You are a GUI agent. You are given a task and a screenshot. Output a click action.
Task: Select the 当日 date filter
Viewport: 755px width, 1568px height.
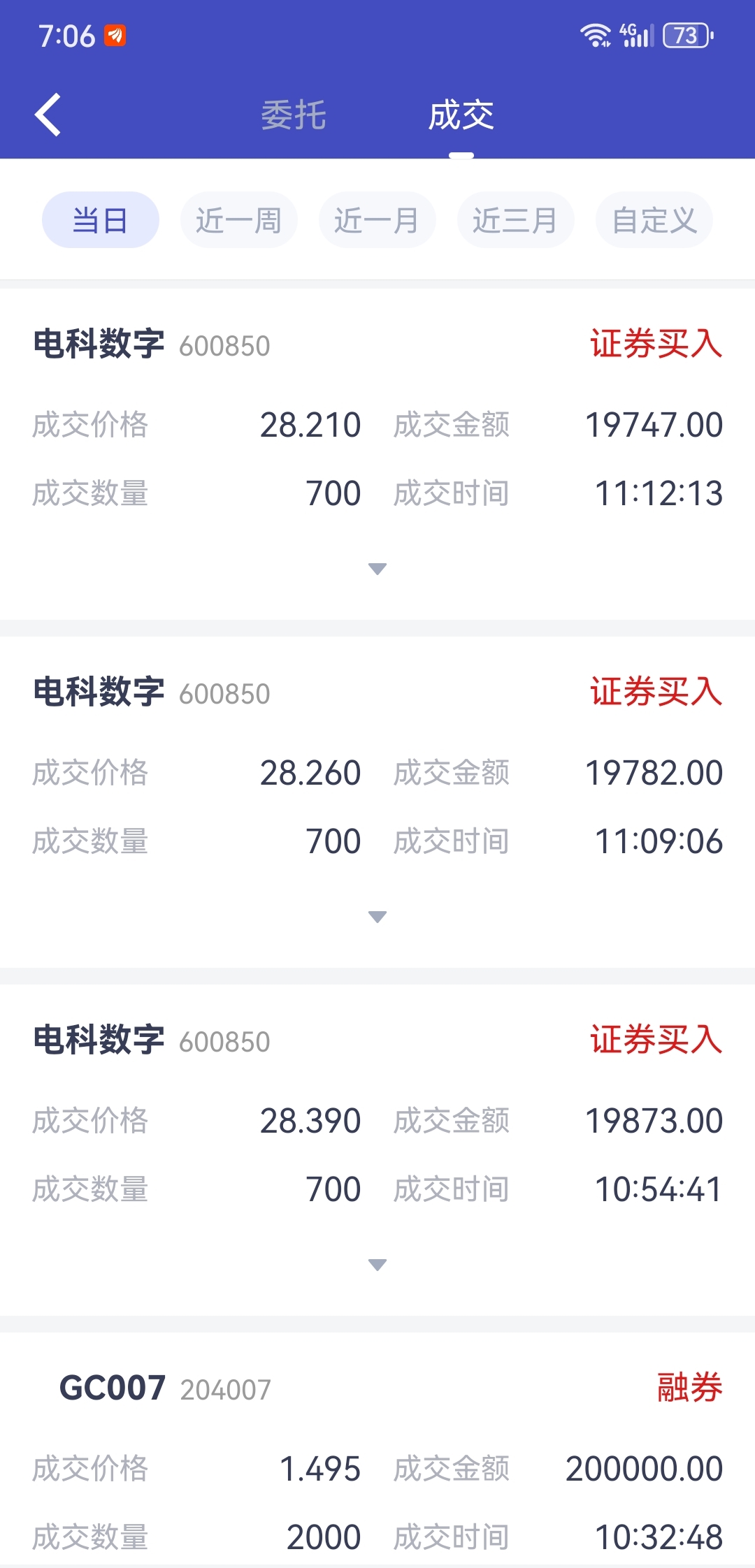(x=101, y=220)
